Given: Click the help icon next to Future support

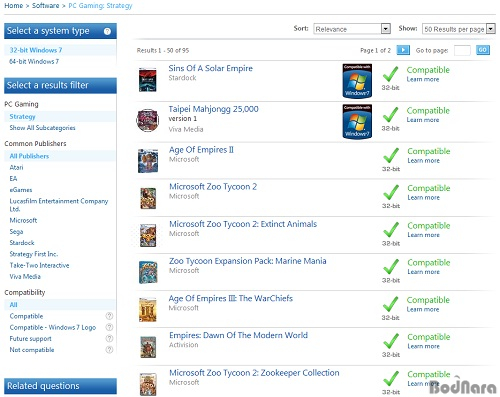Looking at the screenshot, I should tap(109, 338).
